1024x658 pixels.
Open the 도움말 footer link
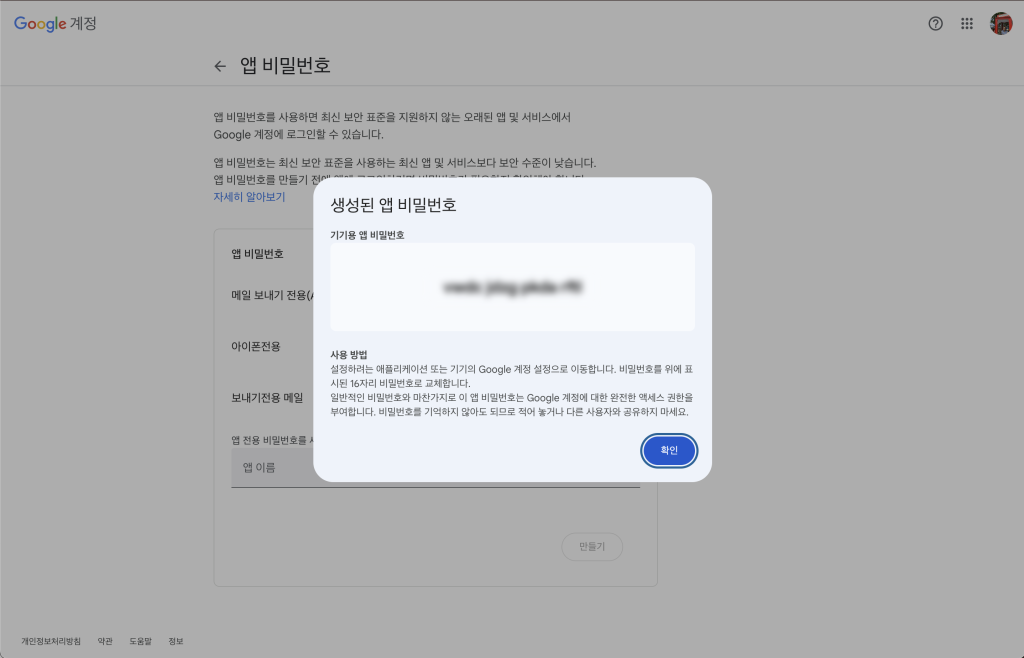click(x=140, y=640)
